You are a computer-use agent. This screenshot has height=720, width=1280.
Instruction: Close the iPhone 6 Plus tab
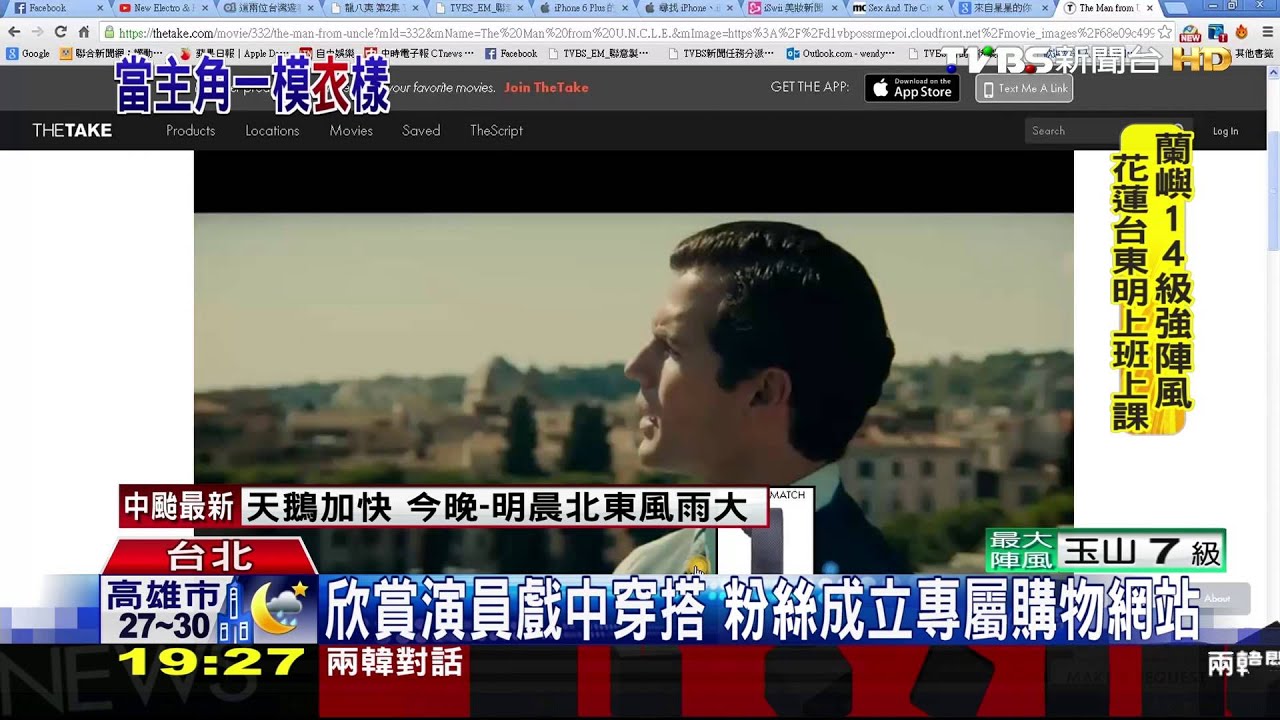[x=626, y=8]
